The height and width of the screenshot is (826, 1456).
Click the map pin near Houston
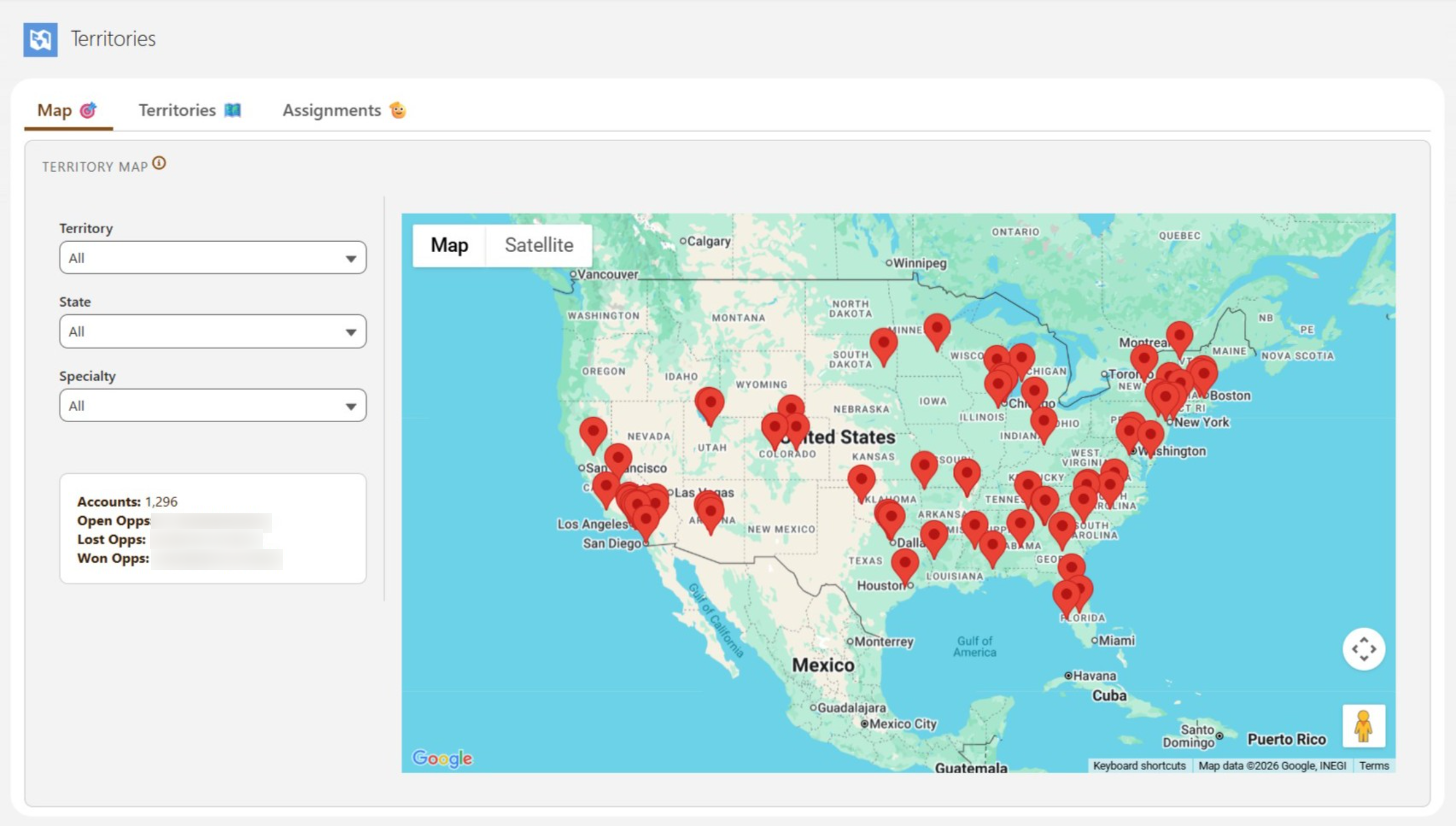point(905,564)
